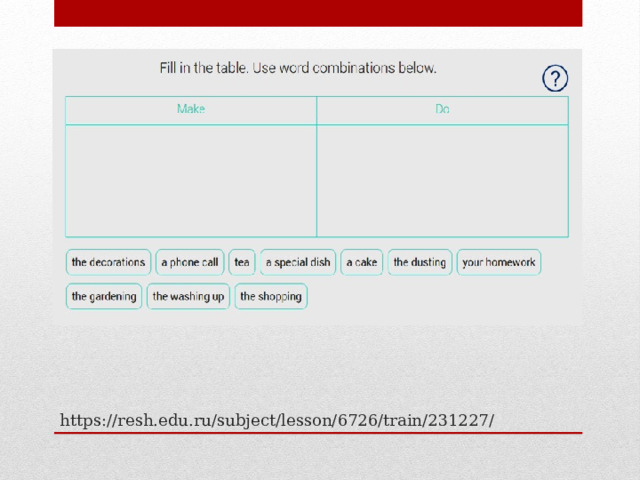Select 'your homework' chip

pyautogui.click(x=499, y=262)
